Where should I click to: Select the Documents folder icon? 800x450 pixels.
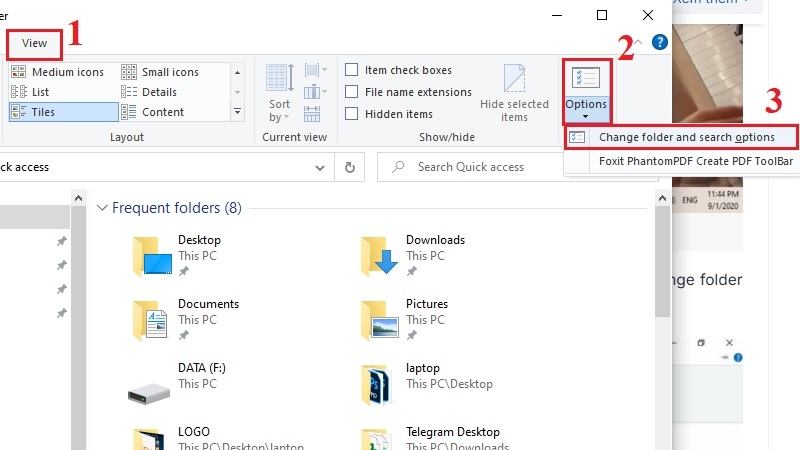(150, 321)
